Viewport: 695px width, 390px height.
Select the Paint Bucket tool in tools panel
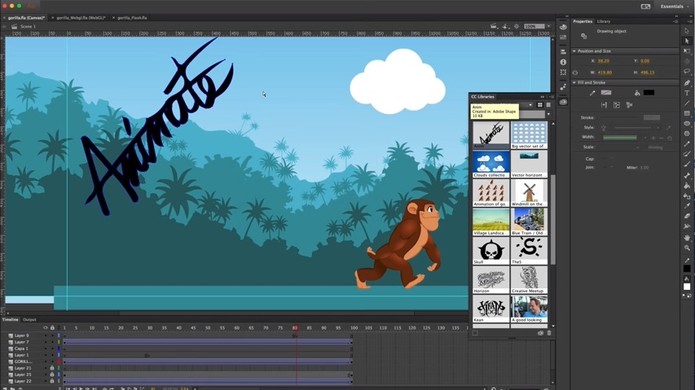click(x=687, y=186)
